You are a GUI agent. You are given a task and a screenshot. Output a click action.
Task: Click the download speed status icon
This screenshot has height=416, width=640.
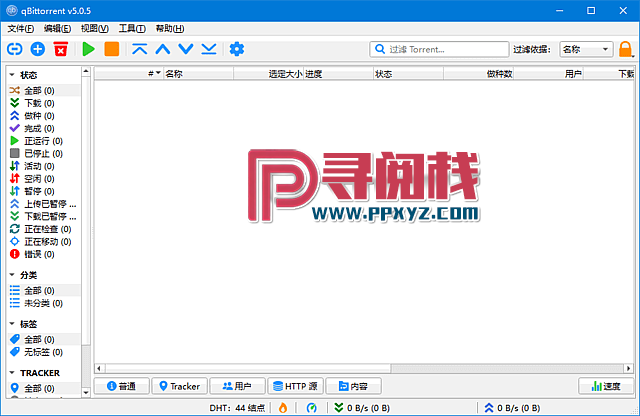tap(338, 407)
